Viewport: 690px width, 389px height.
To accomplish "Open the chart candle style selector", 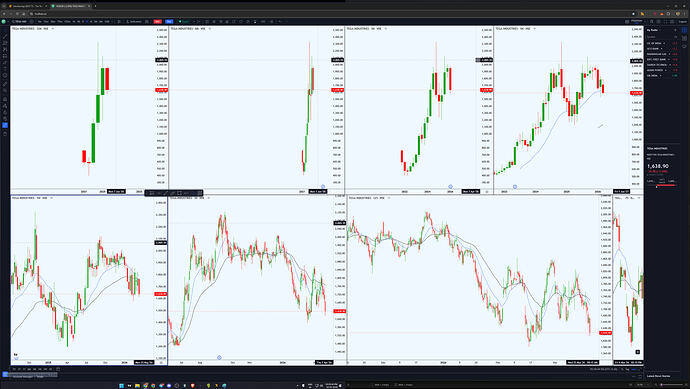I will (119, 21).
